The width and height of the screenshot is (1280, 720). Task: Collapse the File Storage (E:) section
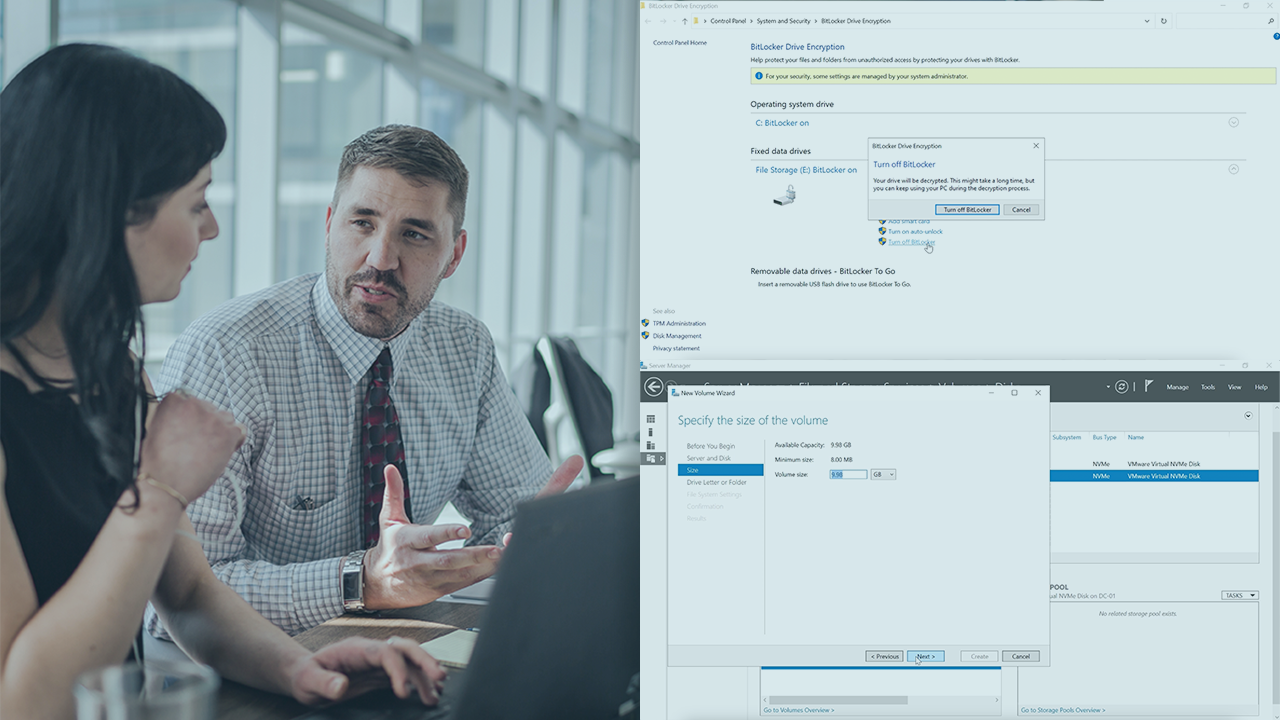click(1233, 170)
